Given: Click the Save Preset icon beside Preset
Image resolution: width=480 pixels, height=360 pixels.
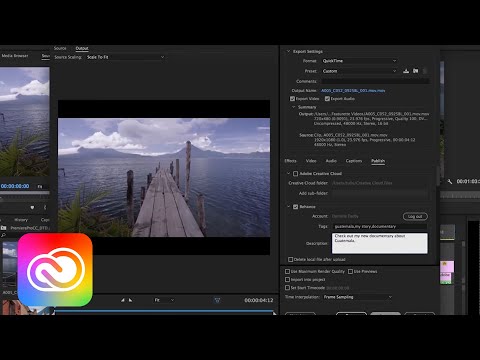Looking at the screenshot, I should (406, 71).
